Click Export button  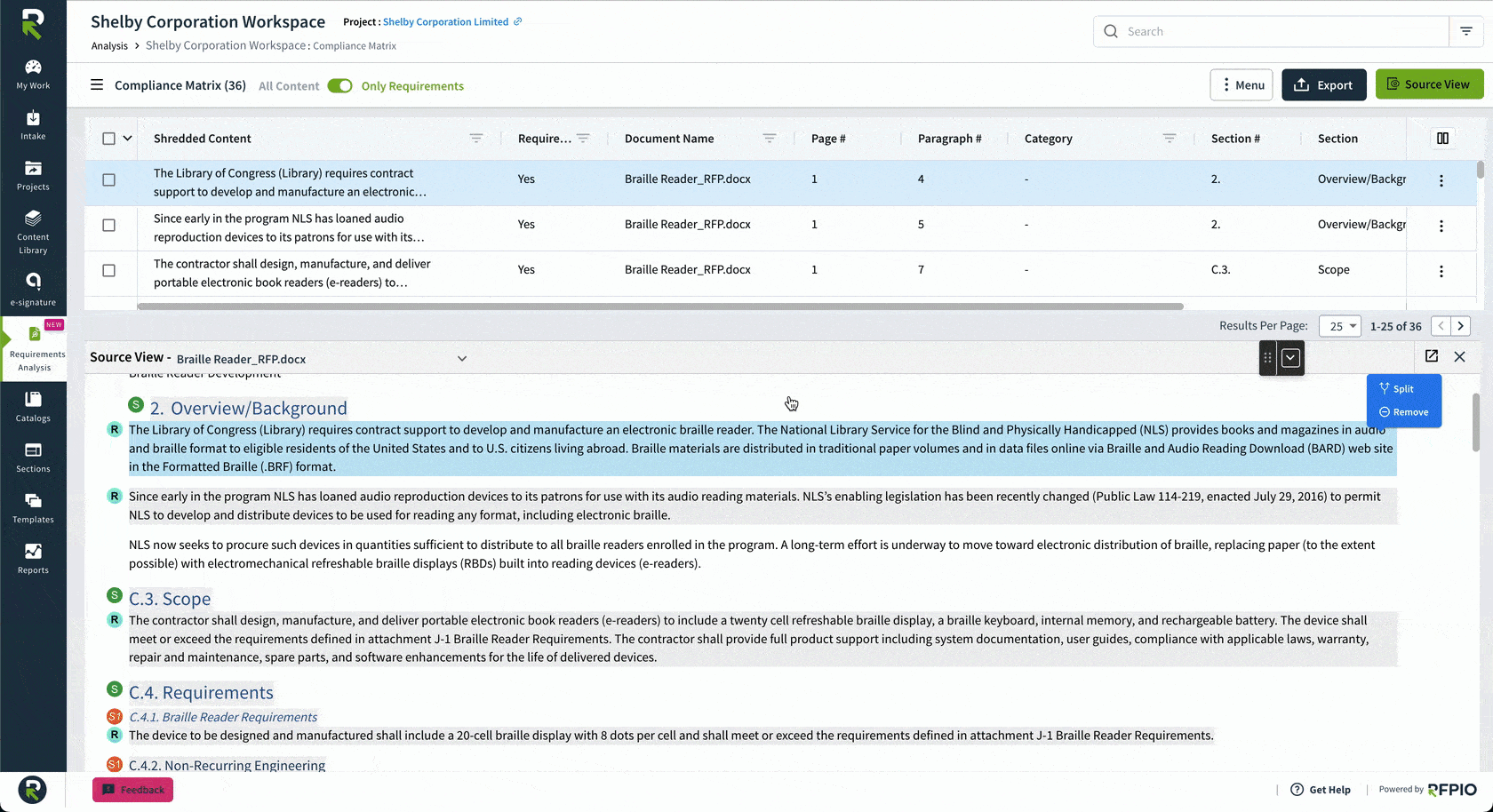1323,84
